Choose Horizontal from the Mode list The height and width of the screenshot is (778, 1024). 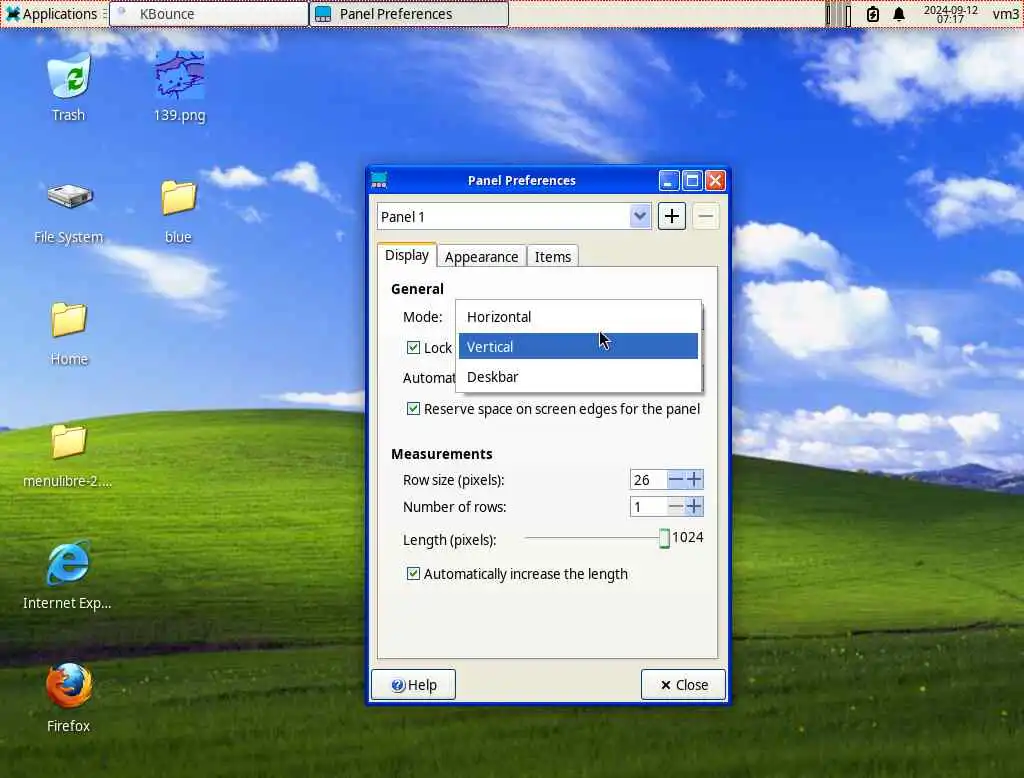[x=578, y=317]
